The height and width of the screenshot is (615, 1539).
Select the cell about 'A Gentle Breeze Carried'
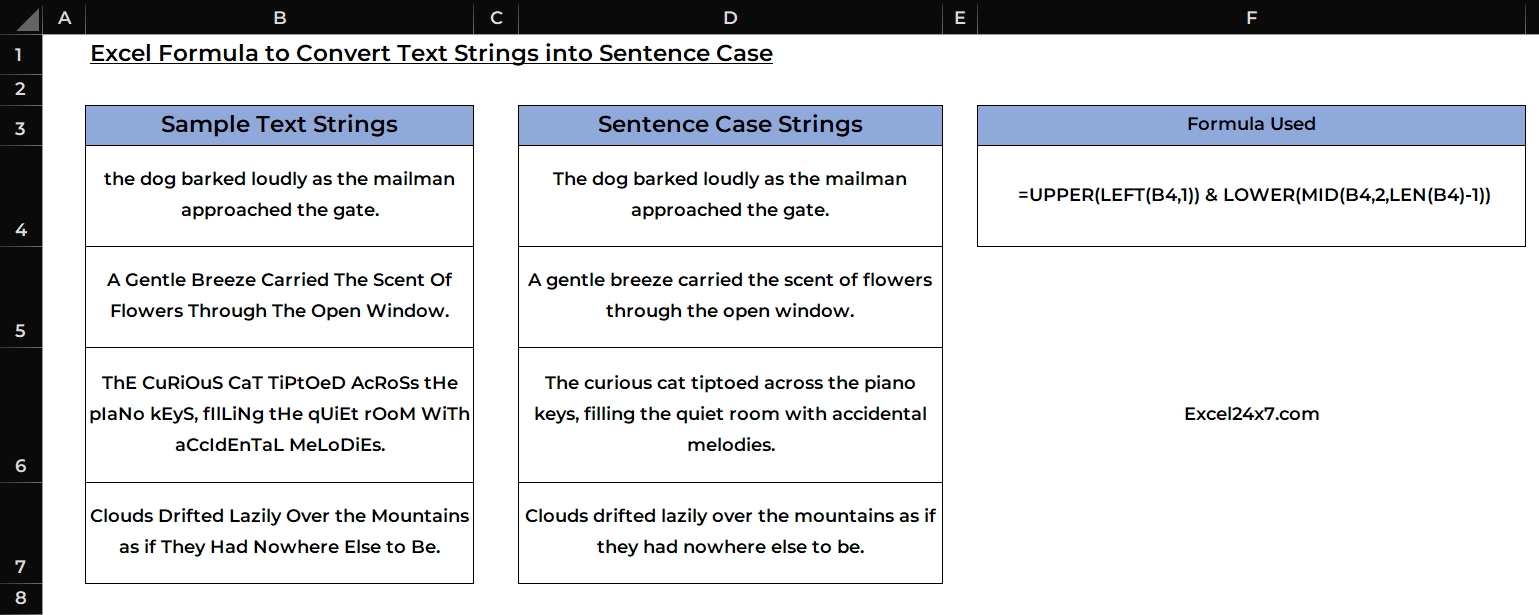pos(279,295)
